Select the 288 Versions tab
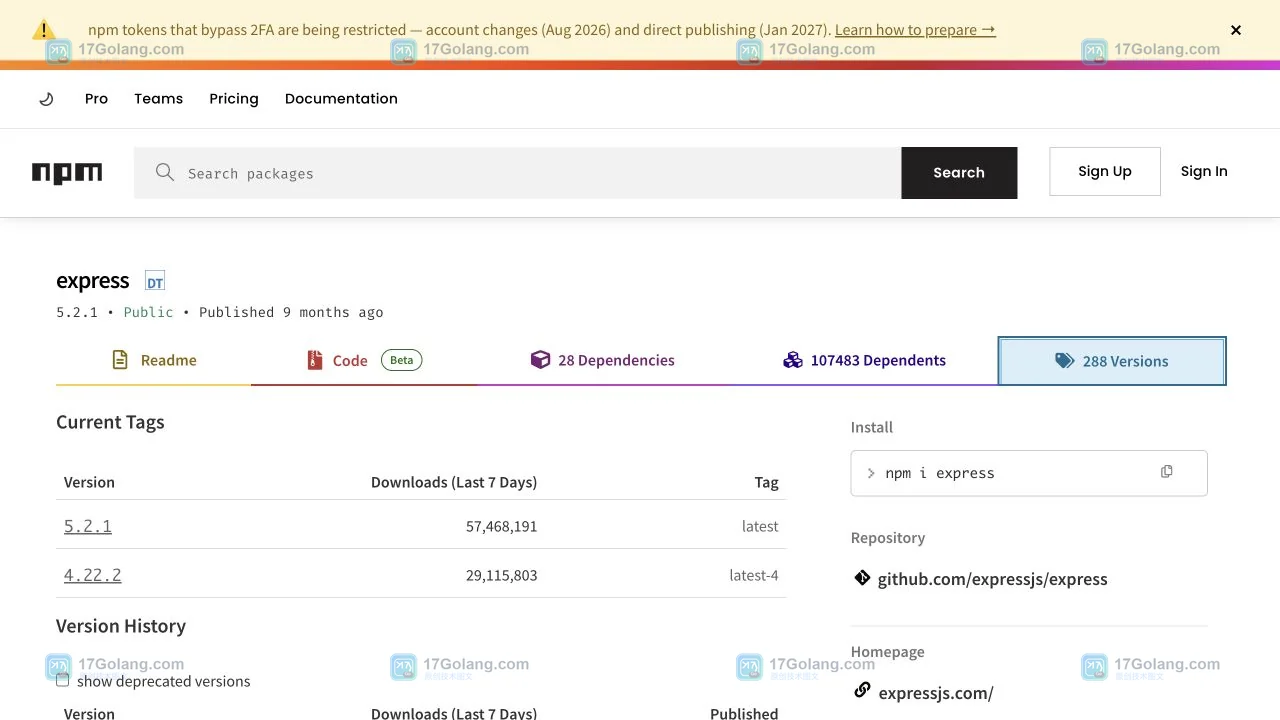The height and width of the screenshot is (720, 1280). click(1112, 361)
